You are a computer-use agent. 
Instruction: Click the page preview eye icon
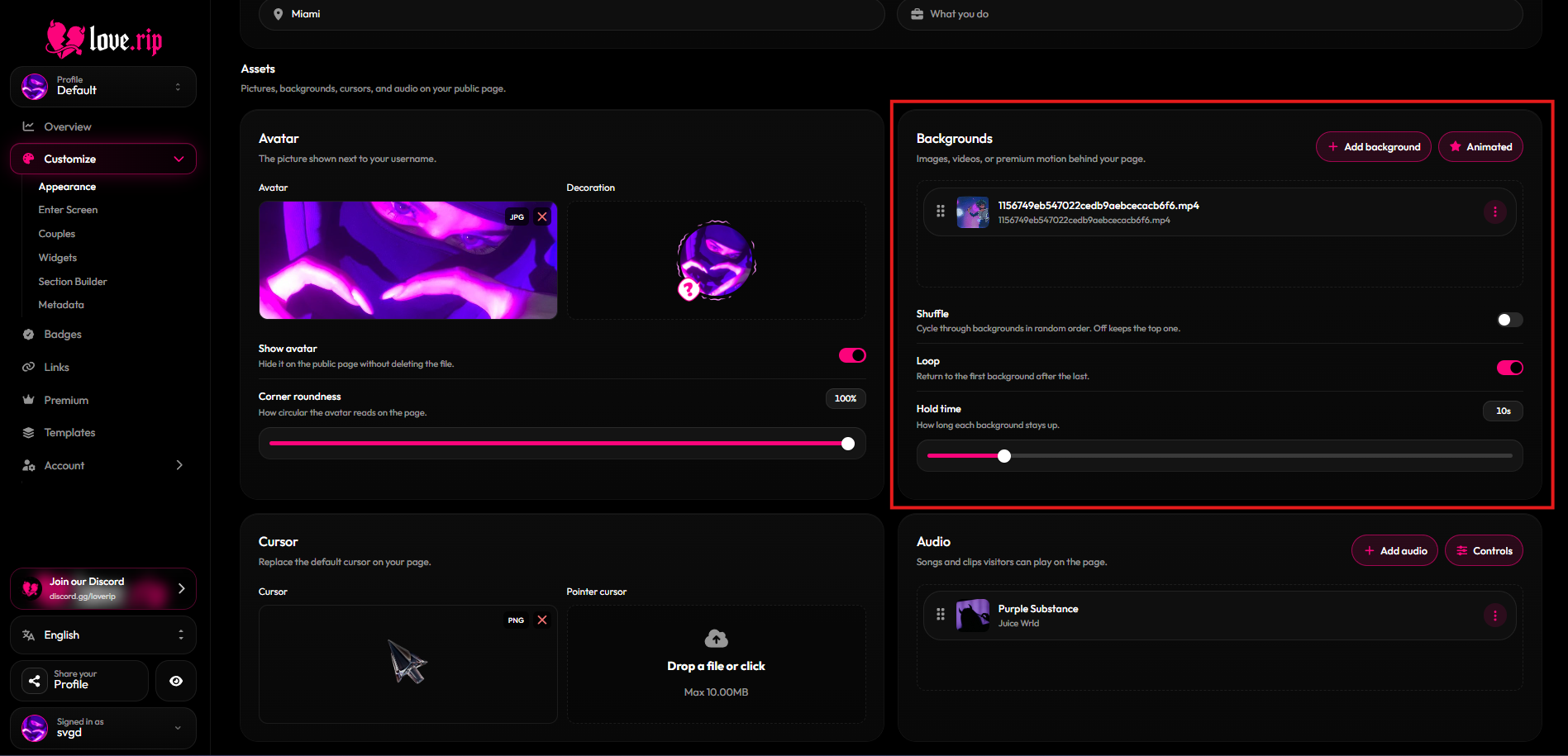[176, 681]
